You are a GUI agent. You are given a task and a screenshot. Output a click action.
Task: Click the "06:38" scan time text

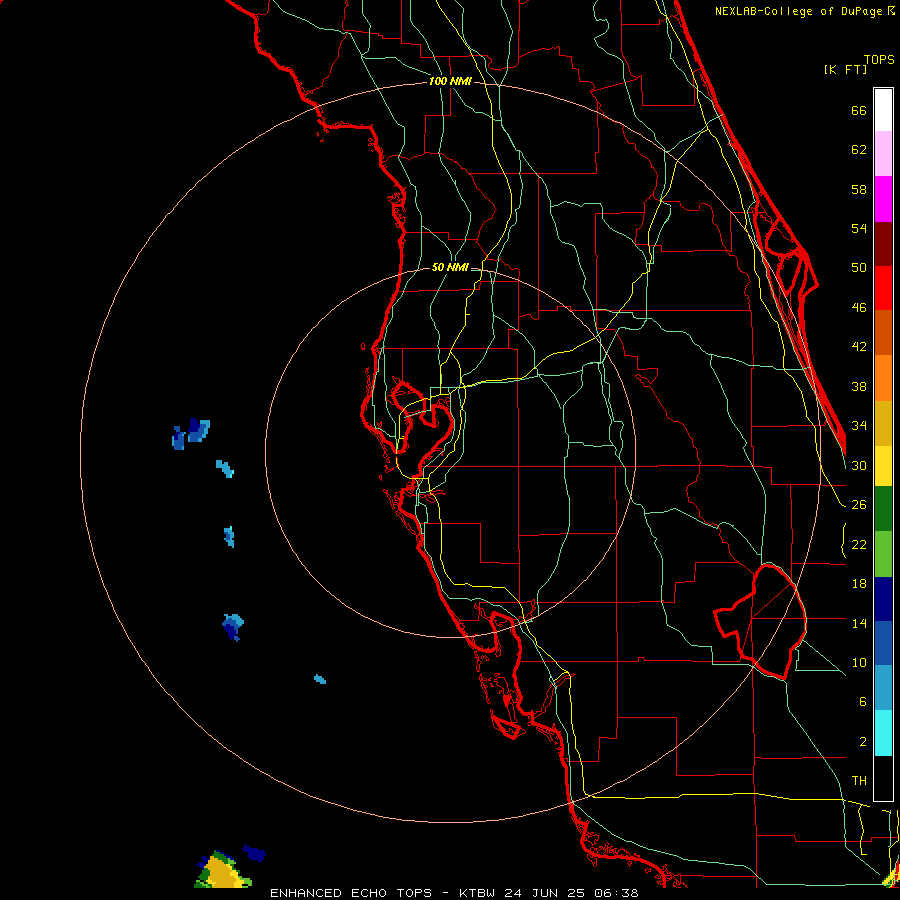click(x=617, y=893)
